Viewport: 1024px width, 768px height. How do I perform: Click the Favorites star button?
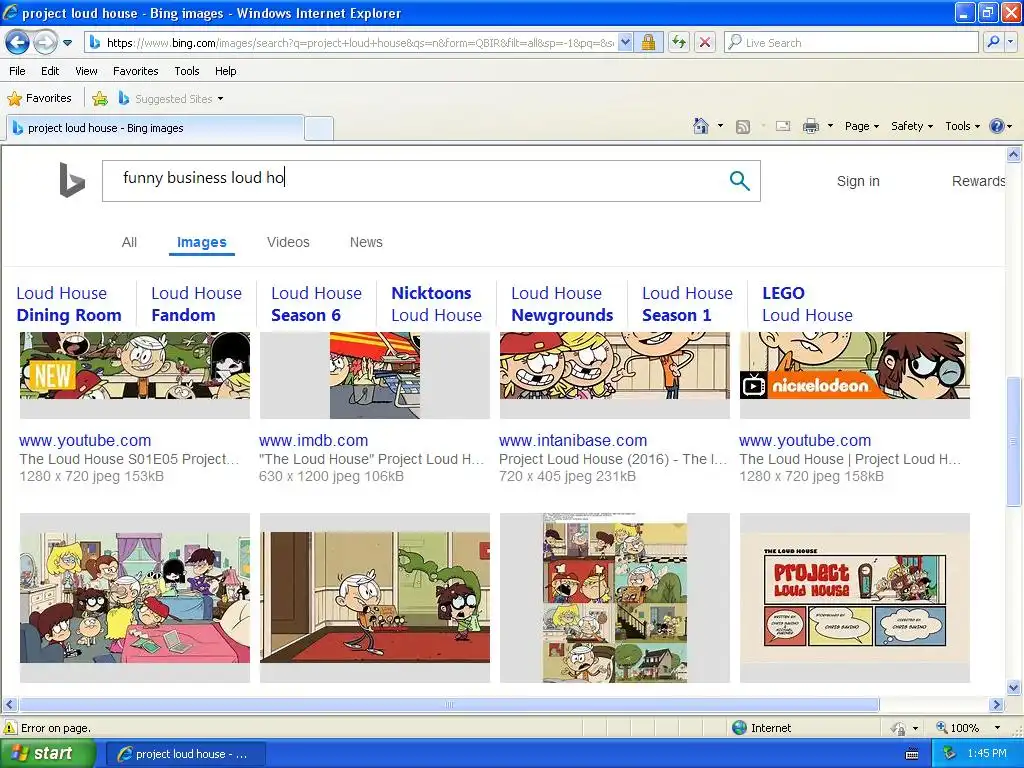(x=39, y=99)
